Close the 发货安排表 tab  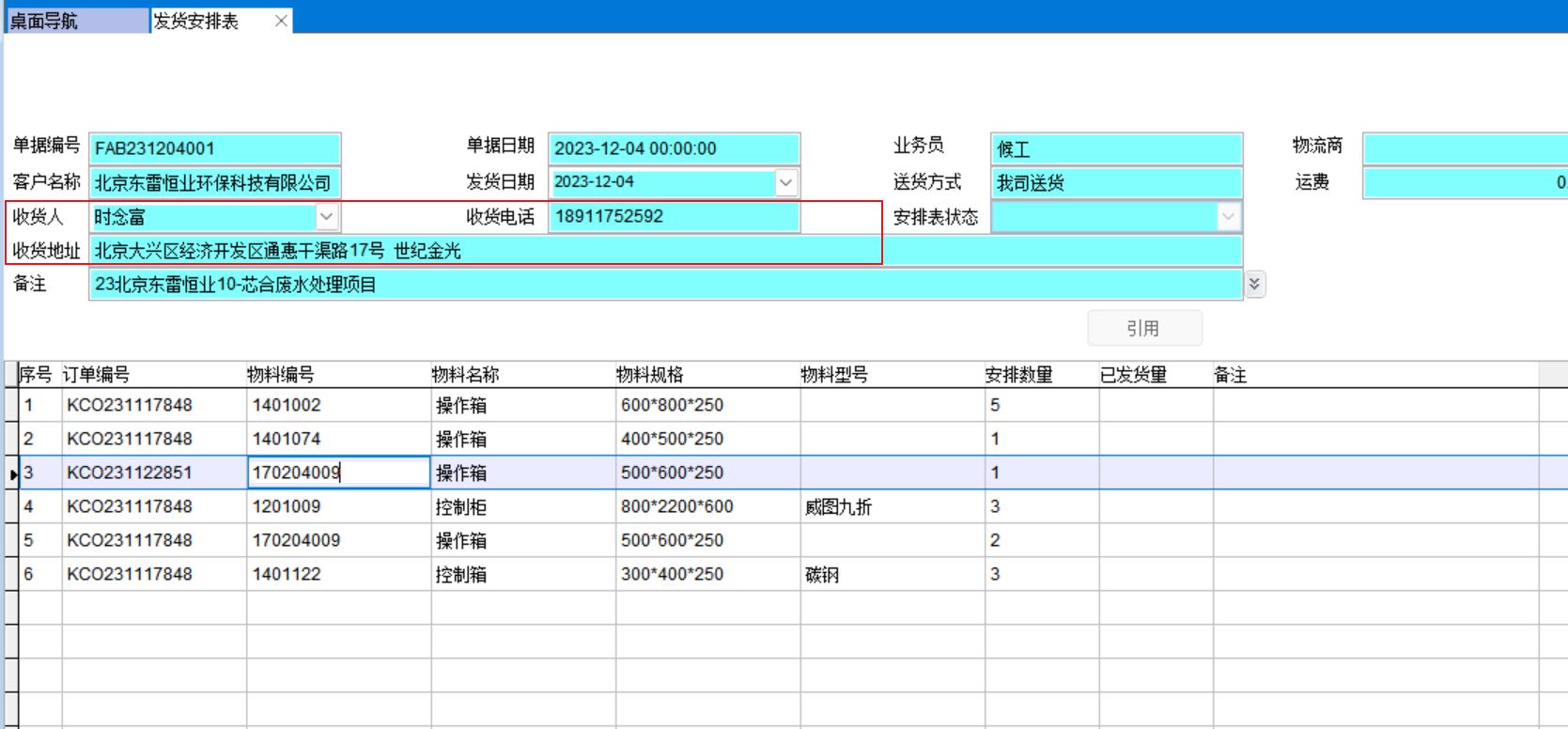point(281,21)
